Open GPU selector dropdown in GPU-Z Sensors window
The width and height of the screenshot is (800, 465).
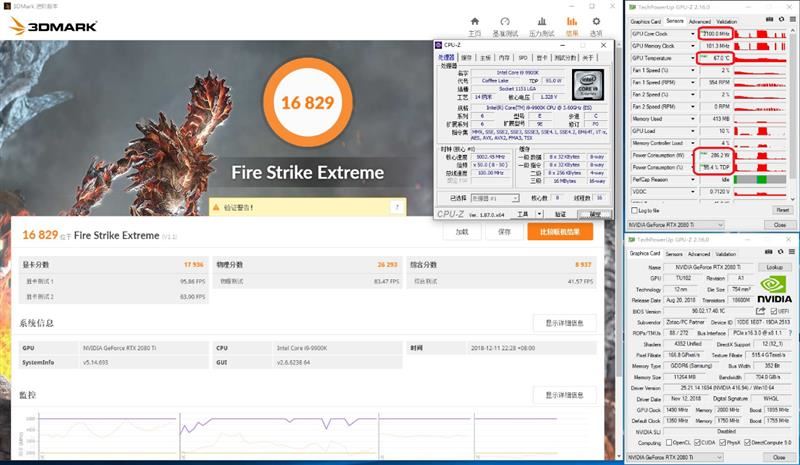pyautogui.click(x=676, y=225)
